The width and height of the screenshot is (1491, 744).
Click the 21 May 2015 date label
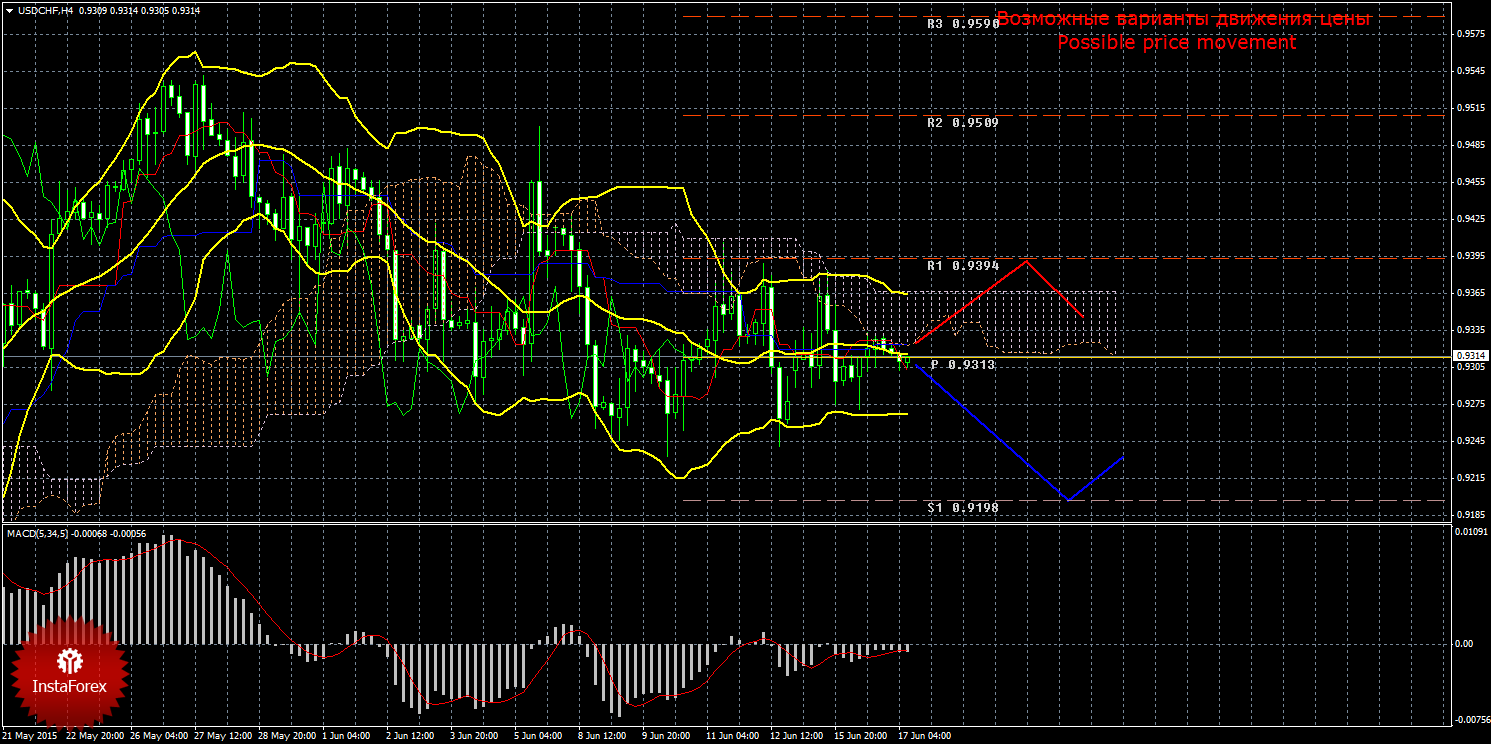click(x=30, y=736)
